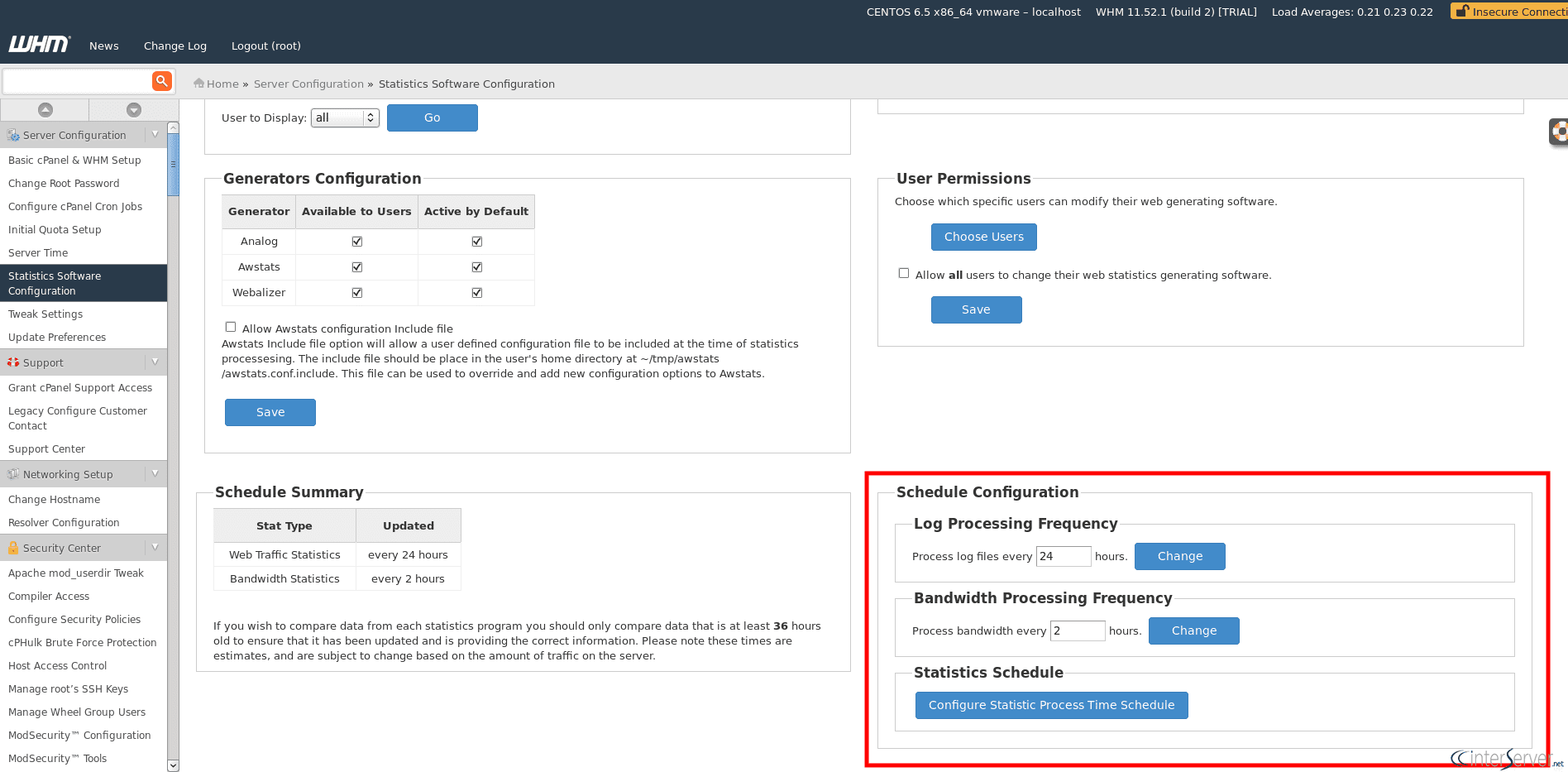Click the sidebar collapse-all up arrow
This screenshot has width=1568, height=772.
tap(45, 110)
